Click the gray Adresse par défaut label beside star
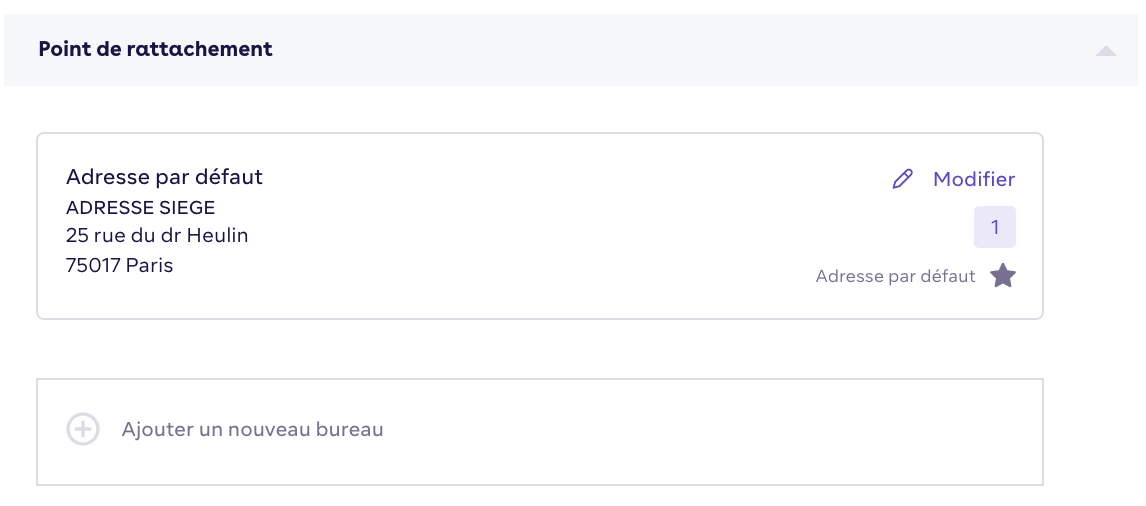The image size is (1146, 506). [x=895, y=276]
